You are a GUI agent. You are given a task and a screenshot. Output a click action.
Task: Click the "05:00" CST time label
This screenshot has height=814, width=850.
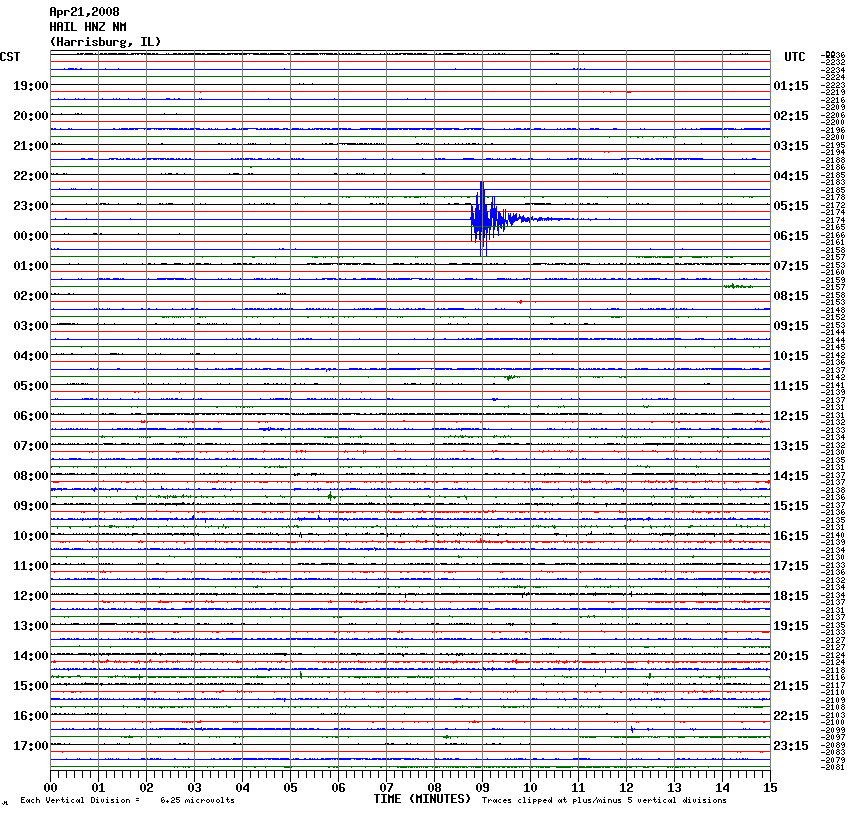tap(31, 386)
